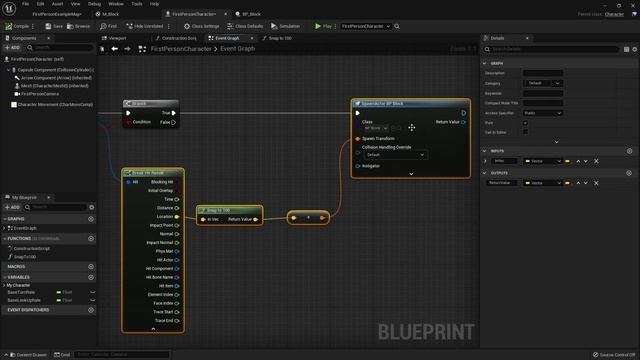This screenshot has width=640, height=360.
Task: Expand the EventGraph tree item
Action: 4,228
